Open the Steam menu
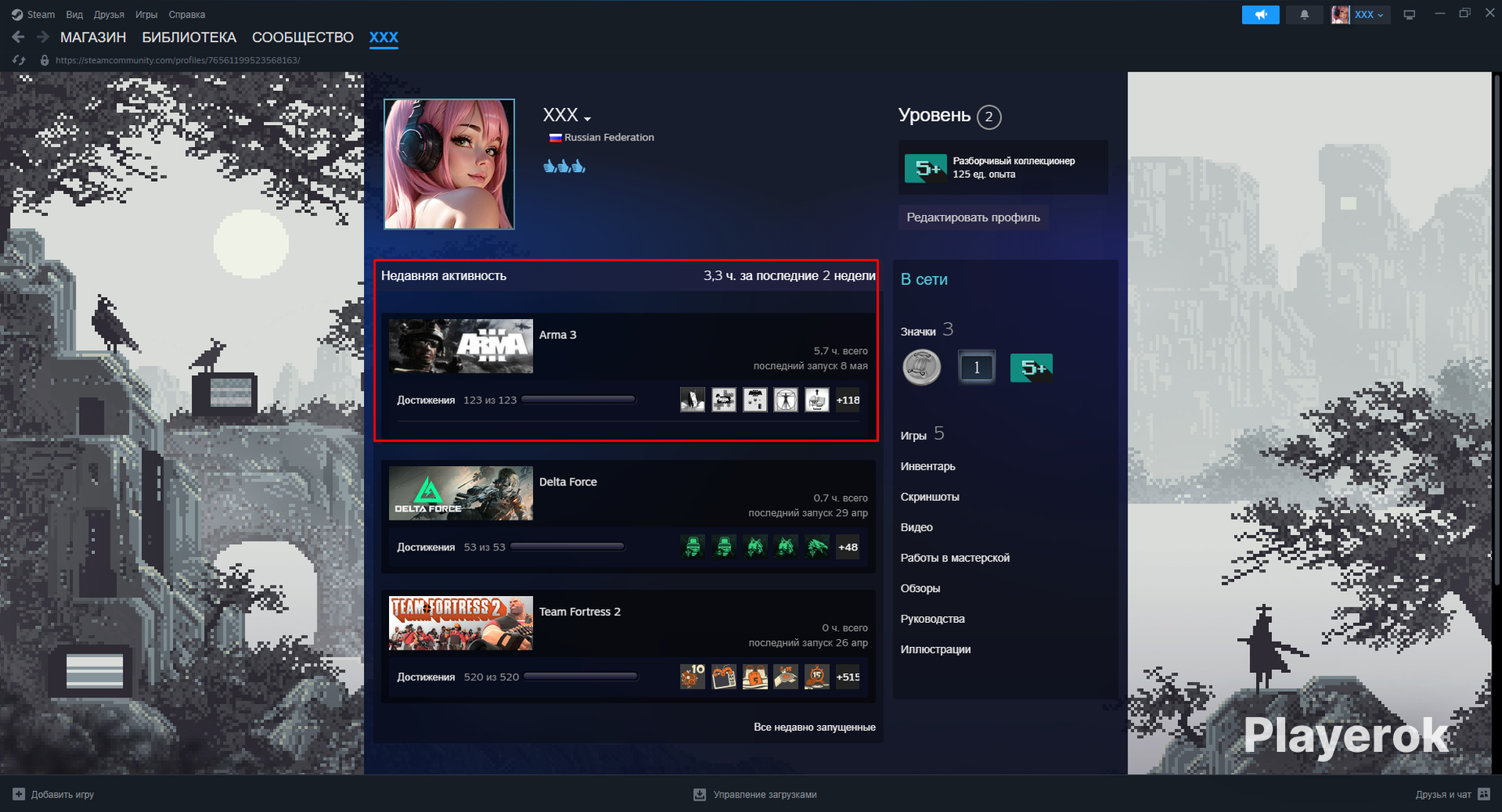Viewport: 1502px width, 812px height. tap(33, 15)
